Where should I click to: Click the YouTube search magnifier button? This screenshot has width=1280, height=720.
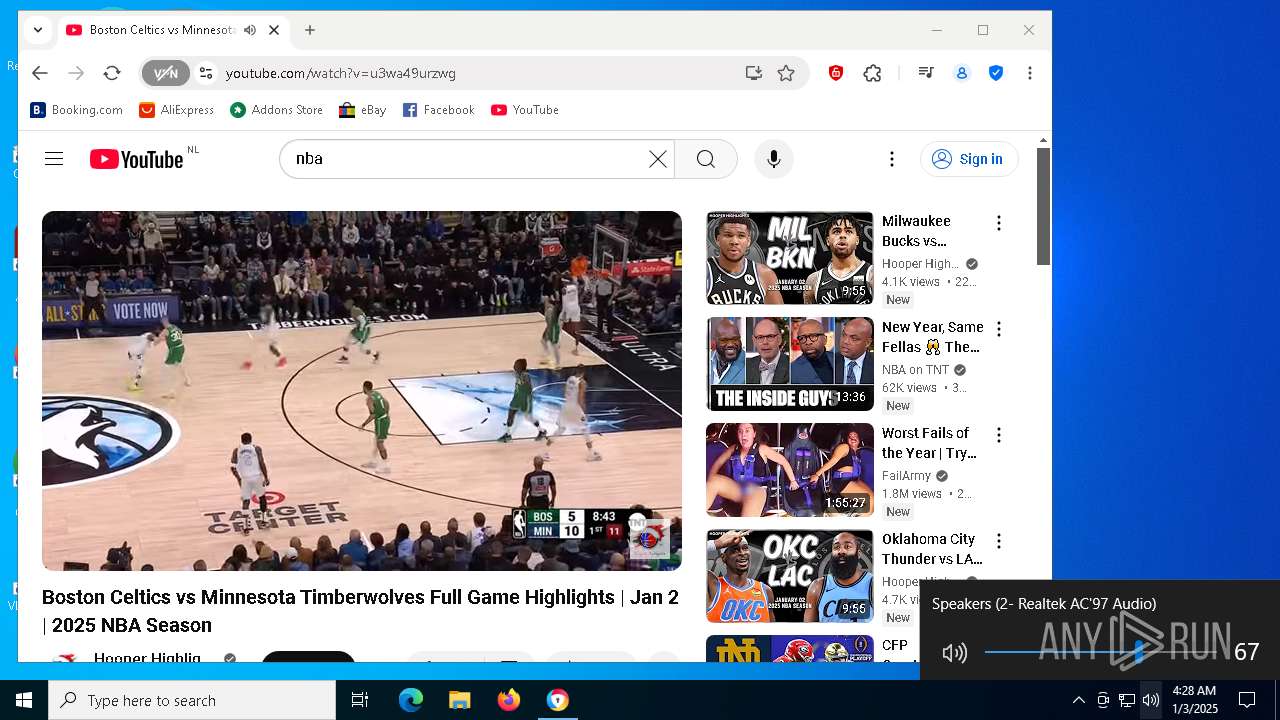click(x=706, y=159)
